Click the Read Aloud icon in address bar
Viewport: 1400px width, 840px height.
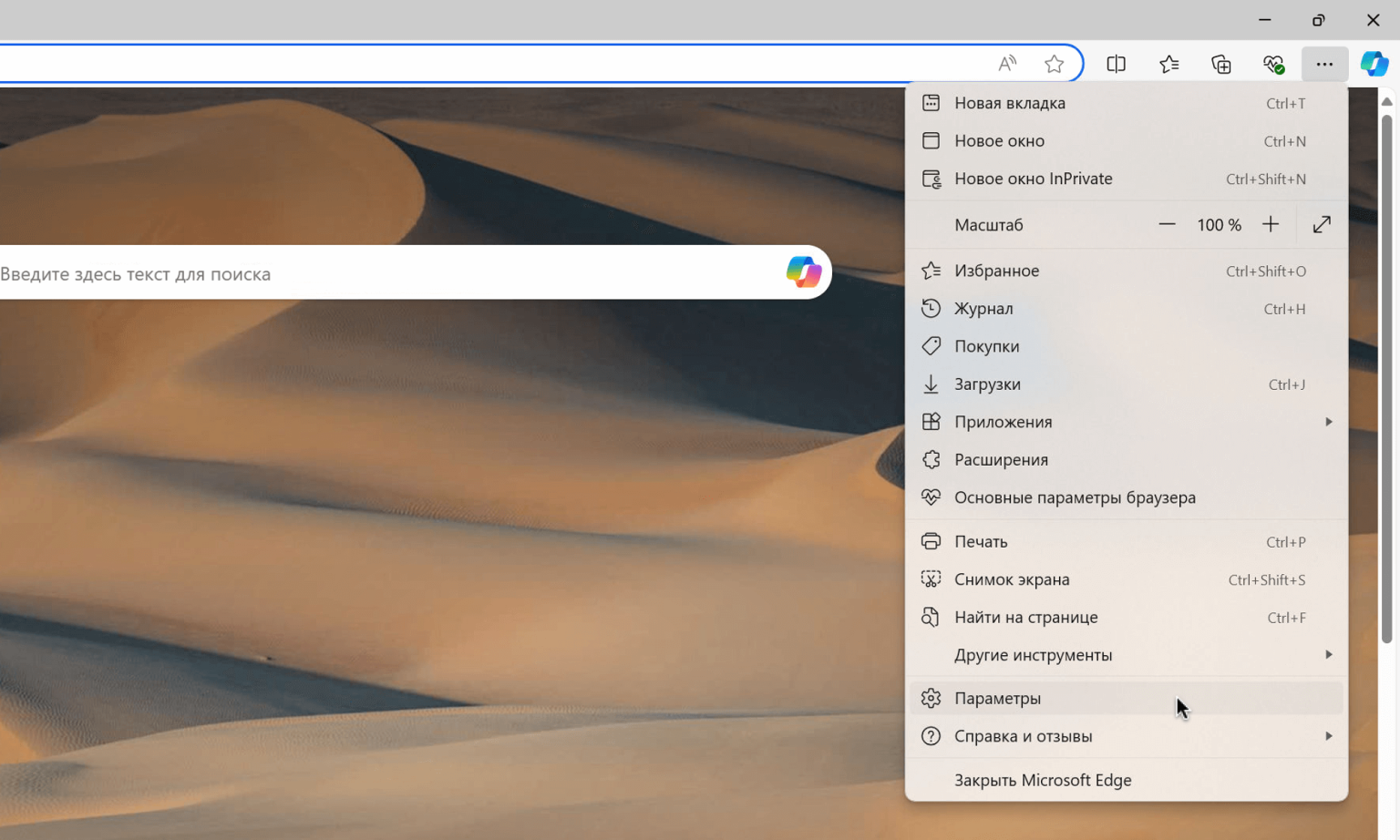(x=1006, y=64)
